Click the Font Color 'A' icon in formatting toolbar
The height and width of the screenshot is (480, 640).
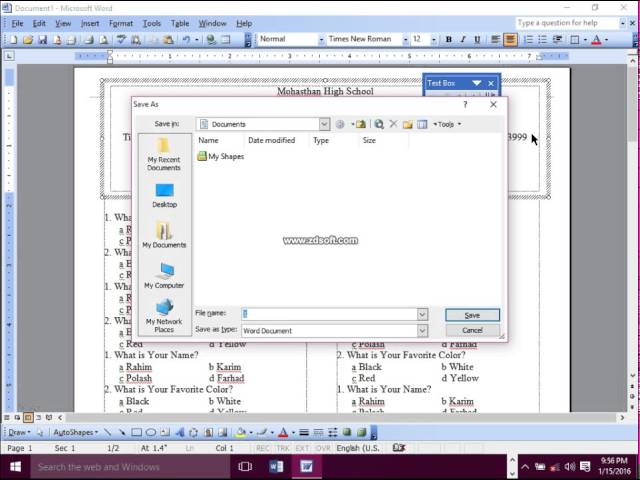(x=596, y=40)
